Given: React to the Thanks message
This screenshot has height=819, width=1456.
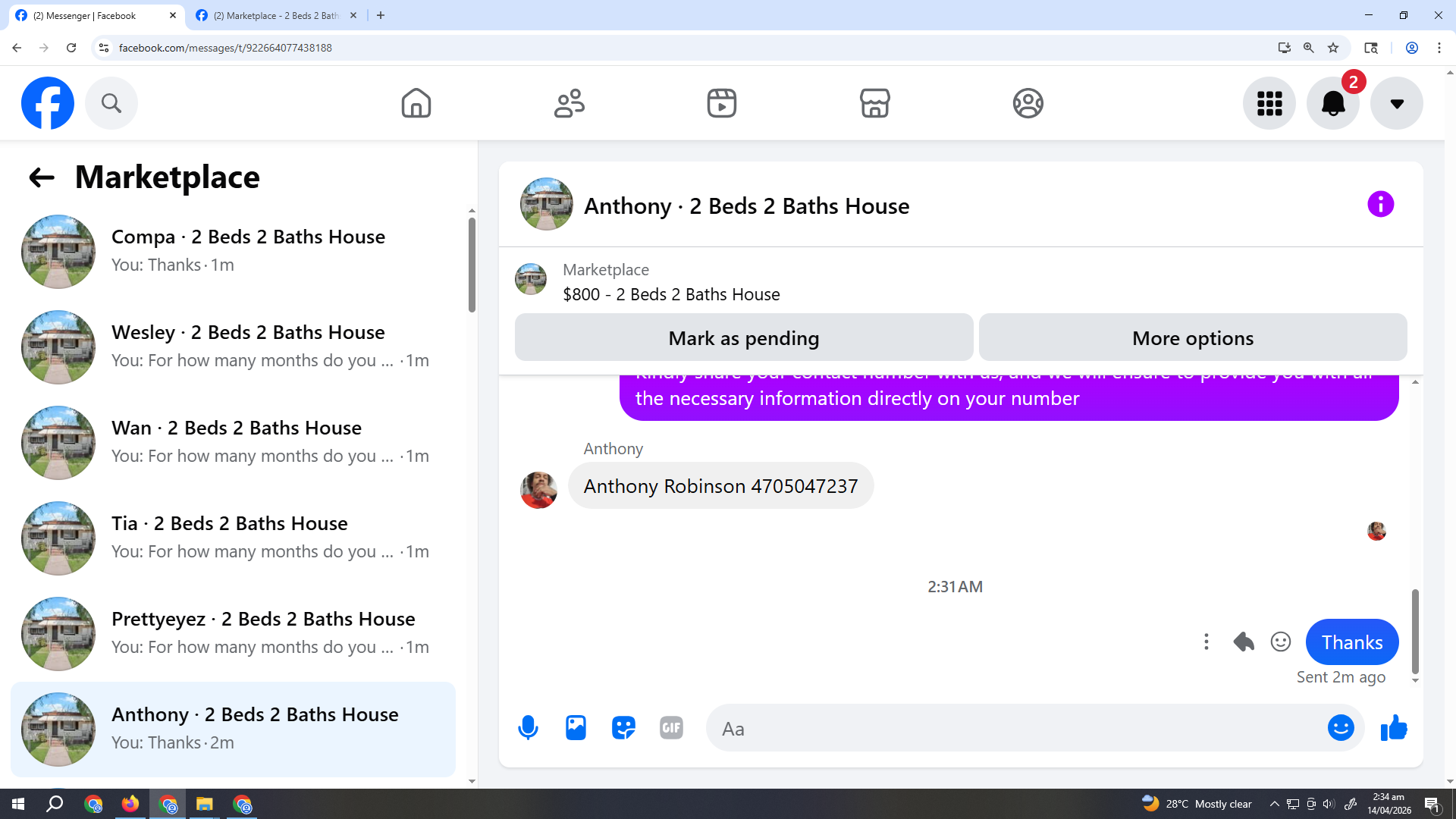Looking at the screenshot, I should (x=1281, y=642).
